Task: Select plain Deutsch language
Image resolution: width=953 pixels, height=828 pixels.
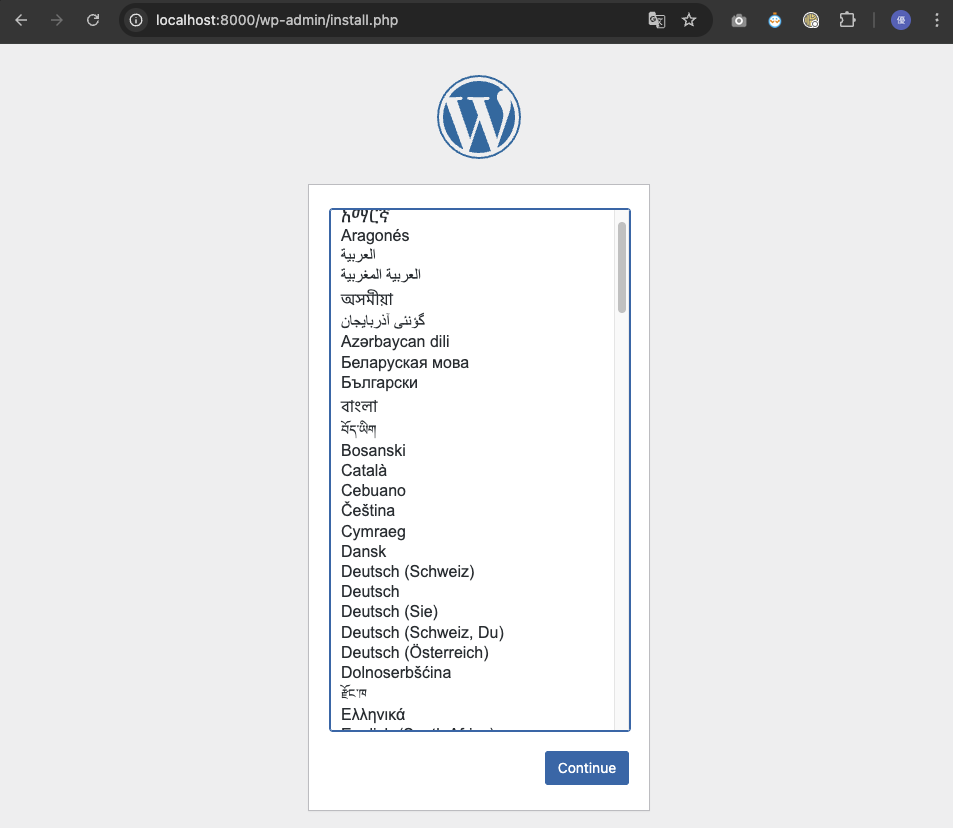Action: coord(472,592)
